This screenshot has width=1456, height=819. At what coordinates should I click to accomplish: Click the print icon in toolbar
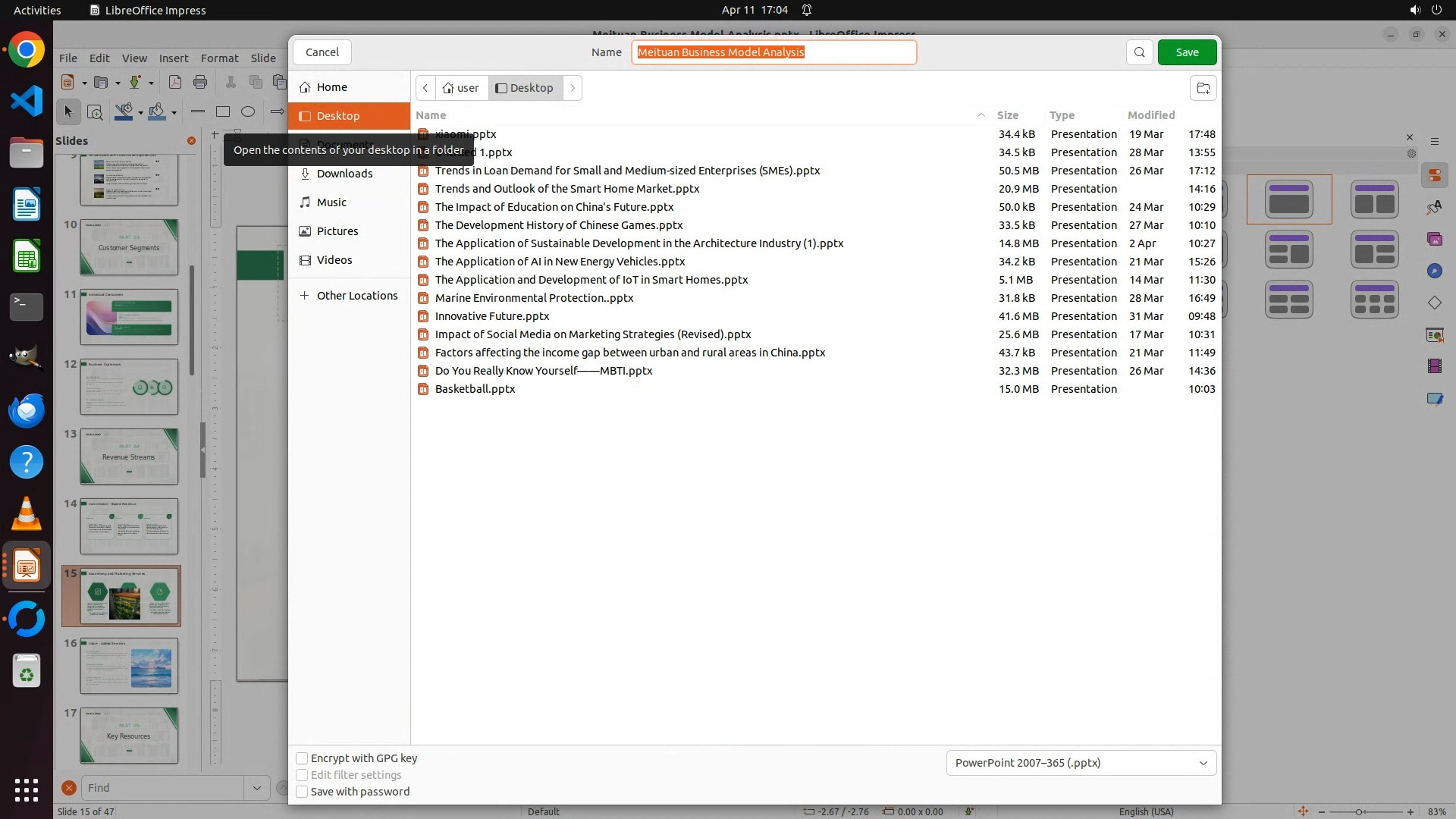pyautogui.click(x=200, y=82)
